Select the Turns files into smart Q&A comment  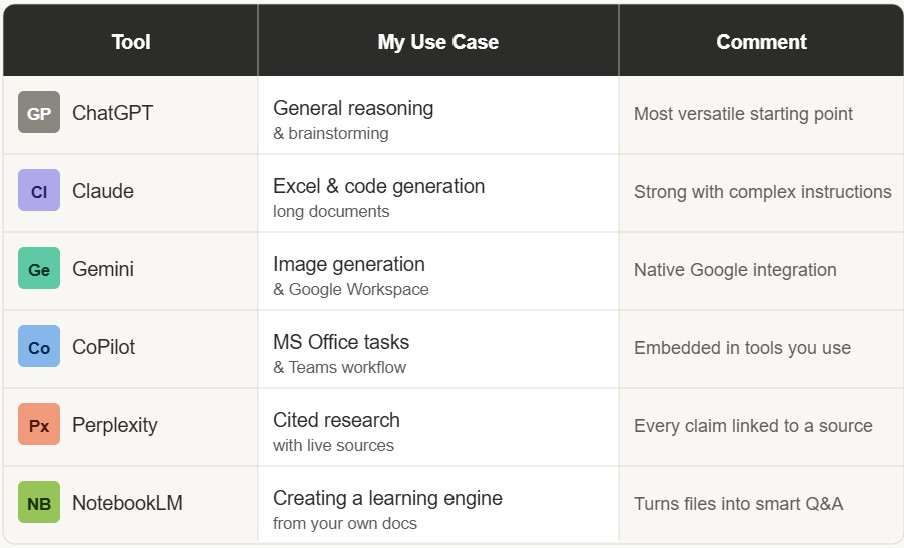(738, 503)
